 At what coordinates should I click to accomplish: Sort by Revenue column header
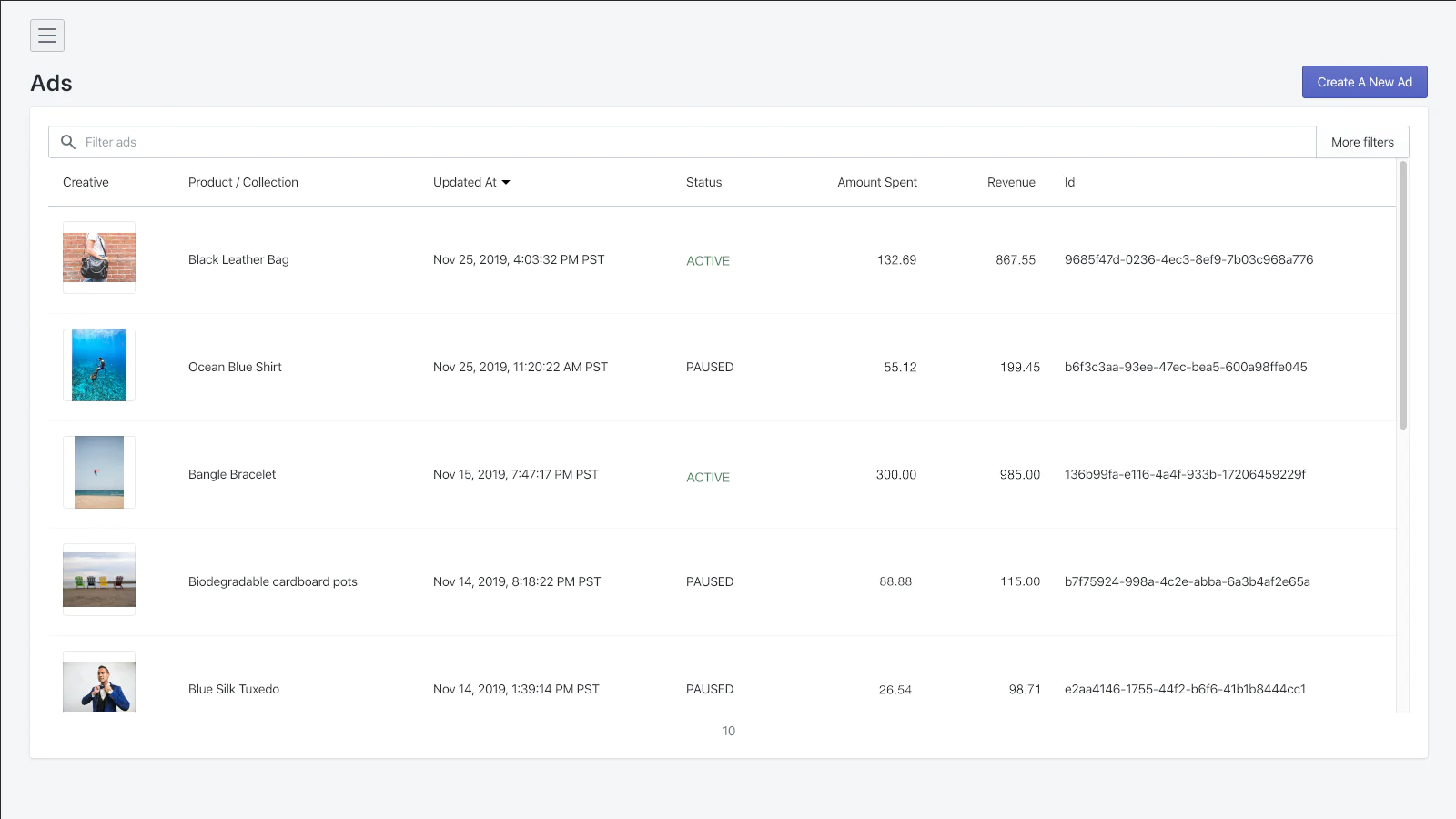(1011, 182)
